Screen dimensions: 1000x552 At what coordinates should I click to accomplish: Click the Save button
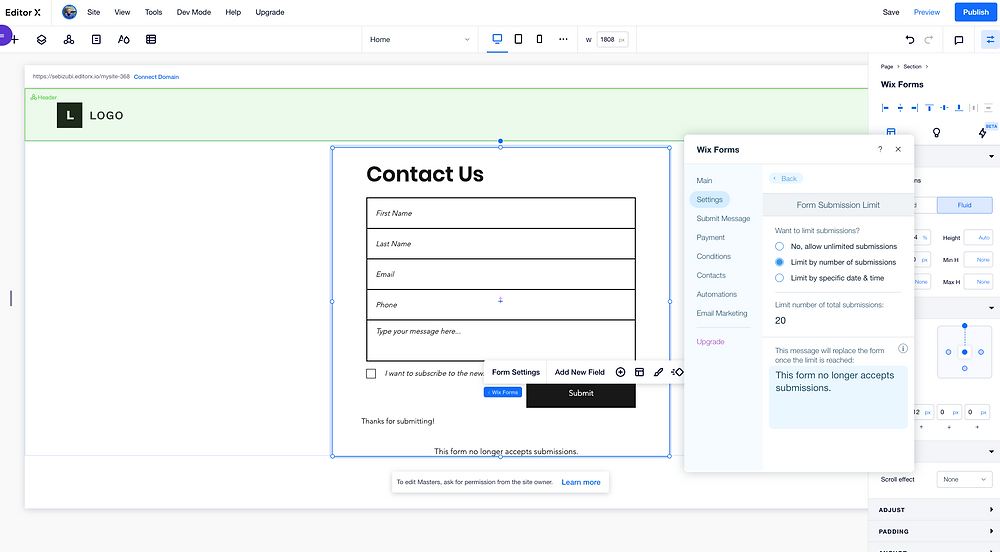[x=891, y=12]
